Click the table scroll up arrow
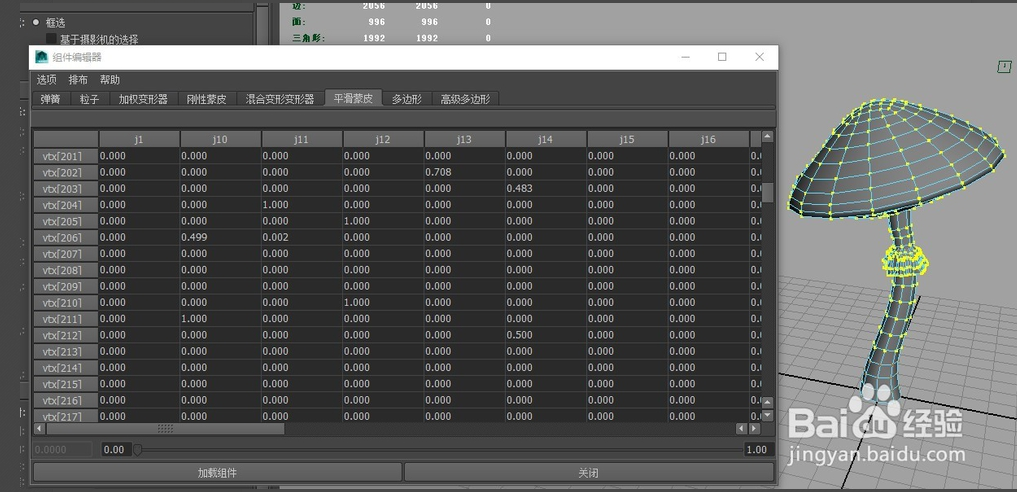This screenshot has width=1017, height=492. (x=767, y=137)
